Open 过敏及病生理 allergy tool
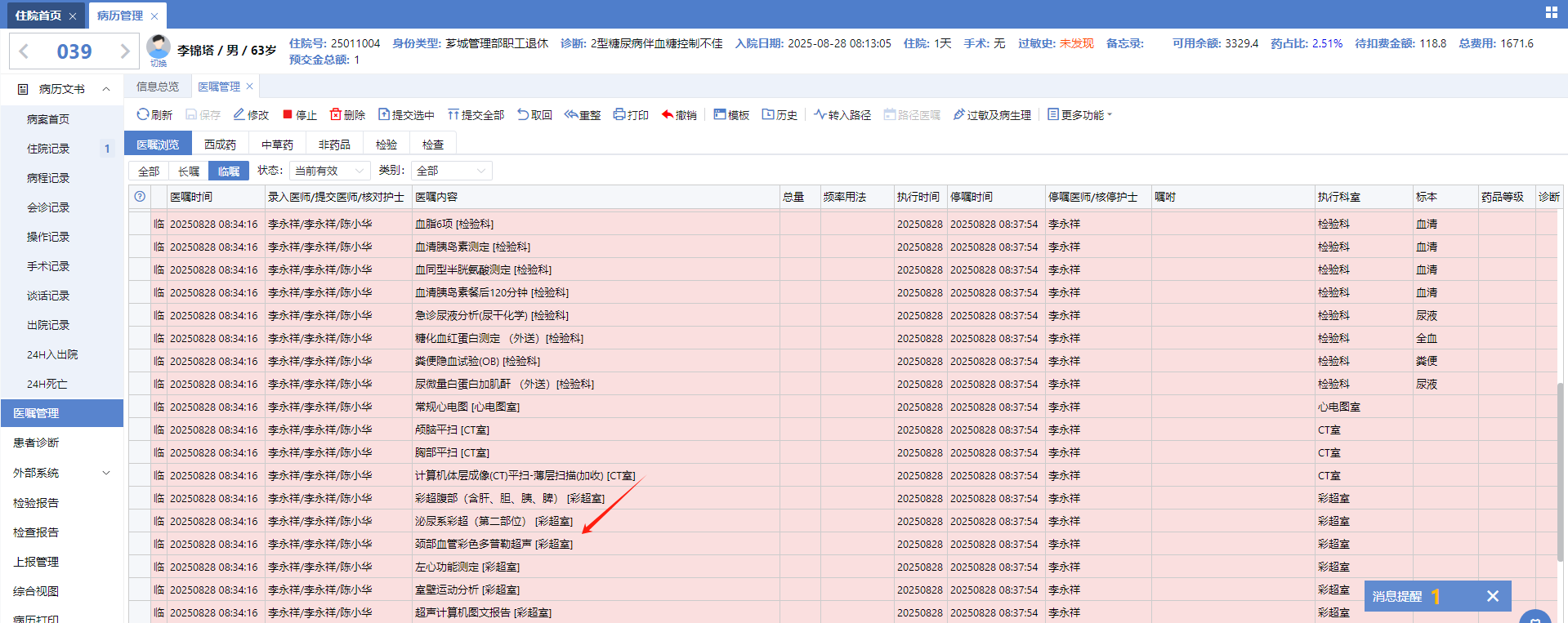1568x623 pixels. click(992, 115)
